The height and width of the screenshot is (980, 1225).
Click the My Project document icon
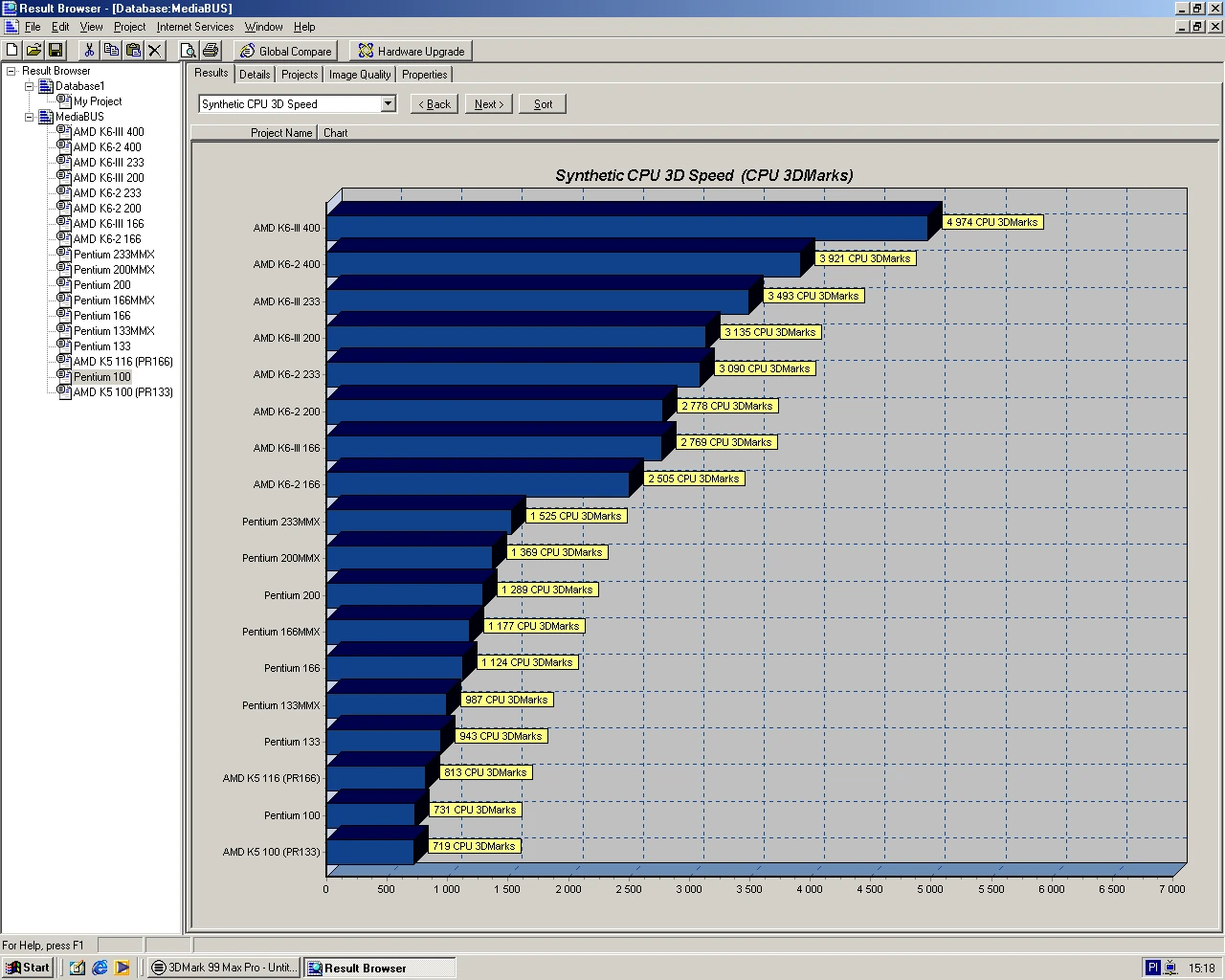pos(64,100)
